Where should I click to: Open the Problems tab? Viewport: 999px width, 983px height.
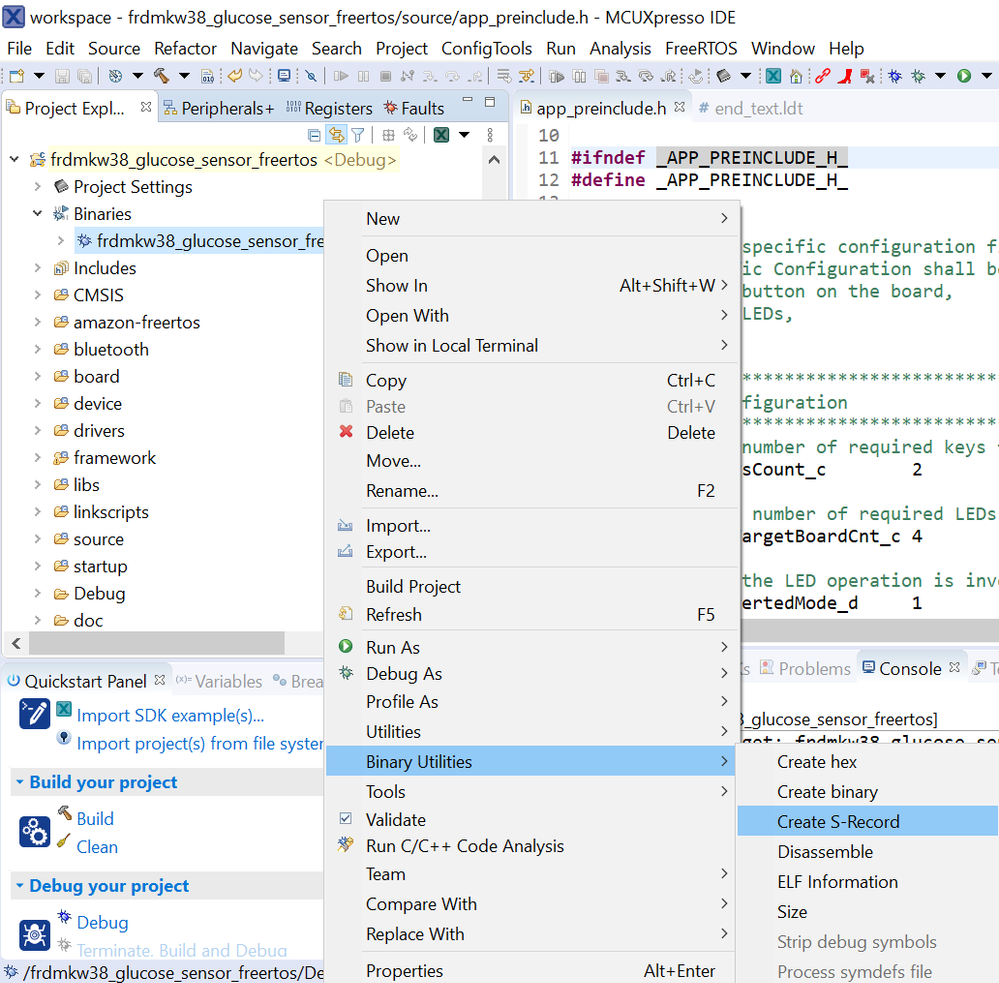(x=805, y=668)
